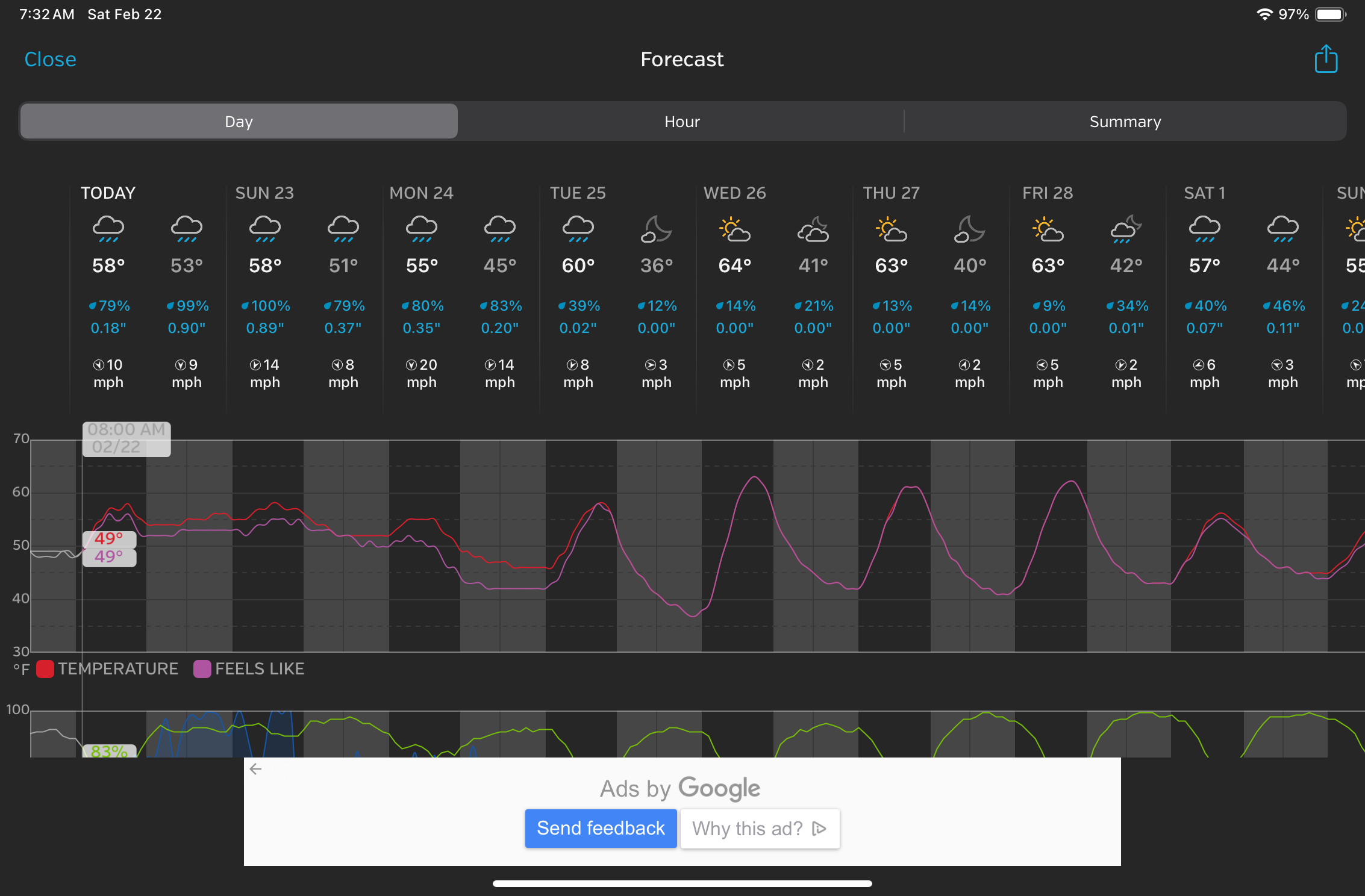This screenshot has height=896, width=1365.
Task: Select the Day forecast segment
Action: point(239,122)
